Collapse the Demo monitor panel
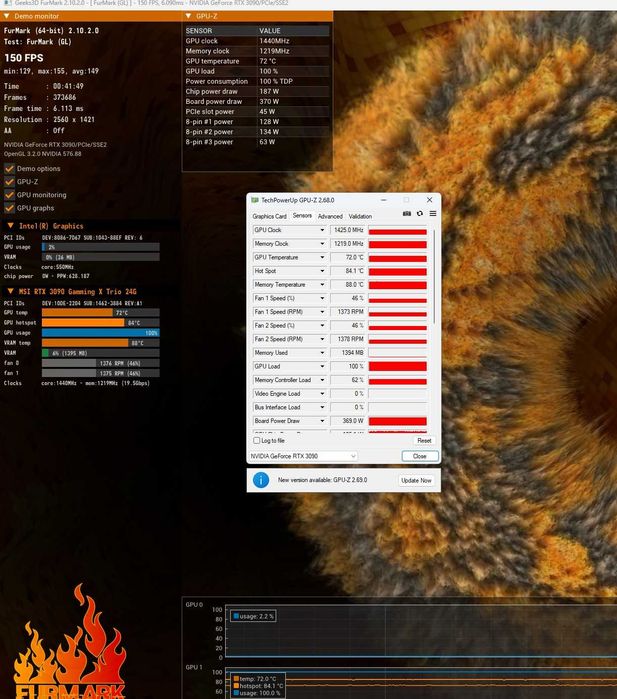 pyautogui.click(x=7, y=16)
